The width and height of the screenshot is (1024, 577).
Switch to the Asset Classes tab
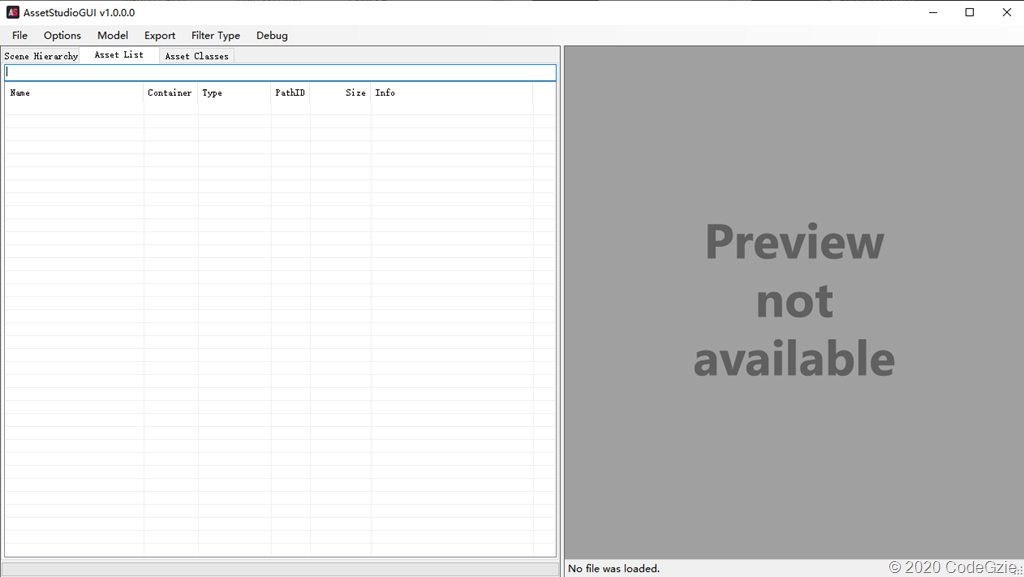(x=197, y=56)
